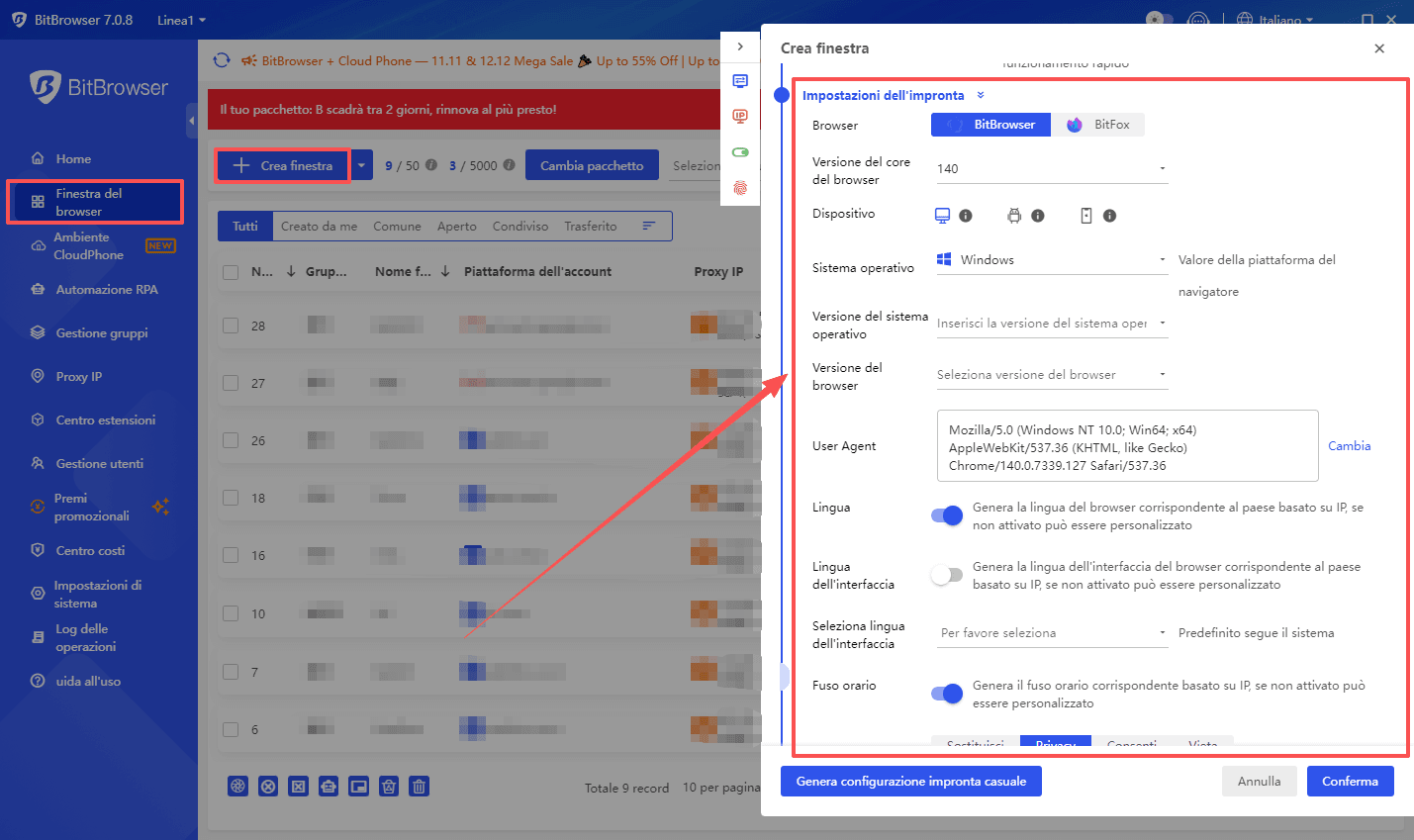The height and width of the screenshot is (840, 1414).
Task: Click inside the User Agent text box
Action: pos(1126,446)
